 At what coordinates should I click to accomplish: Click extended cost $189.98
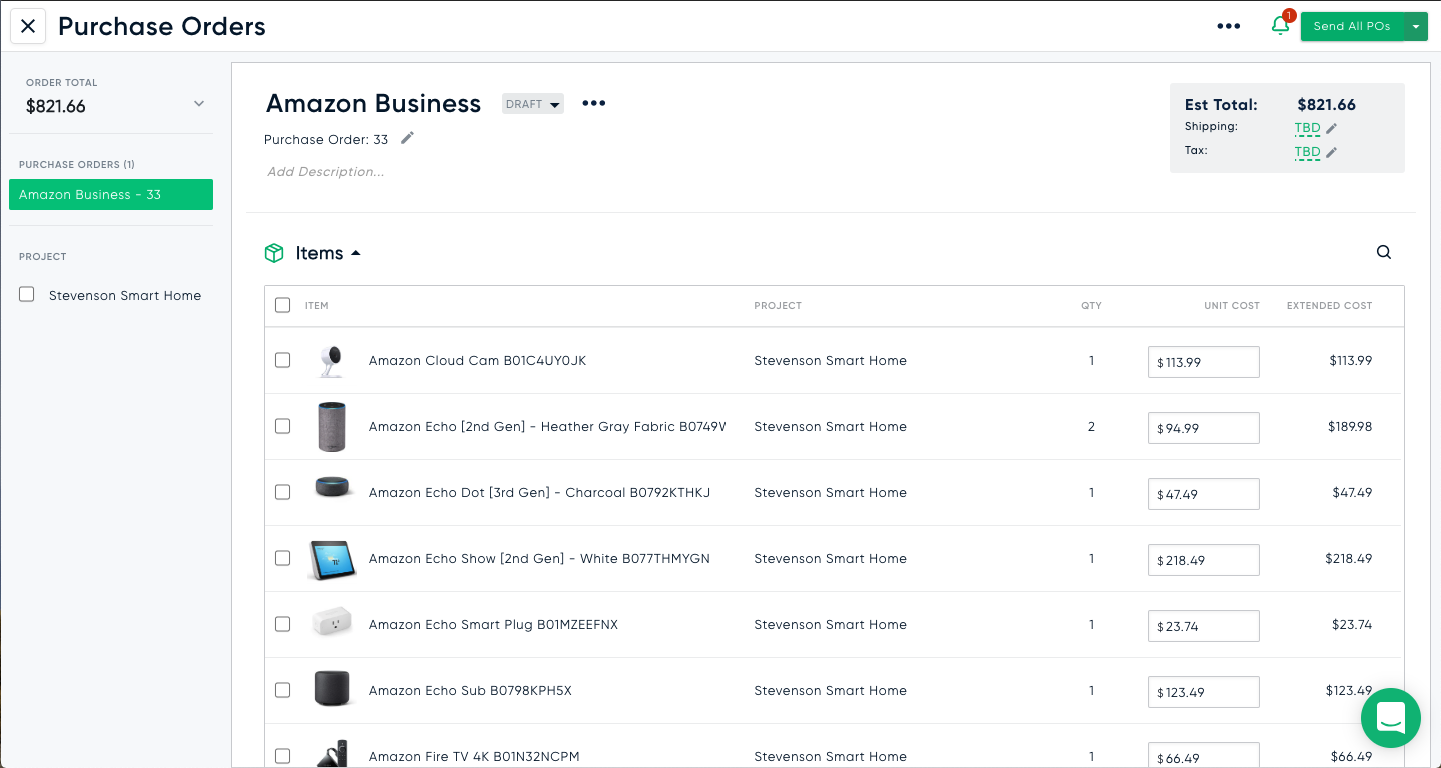pyautogui.click(x=1350, y=426)
